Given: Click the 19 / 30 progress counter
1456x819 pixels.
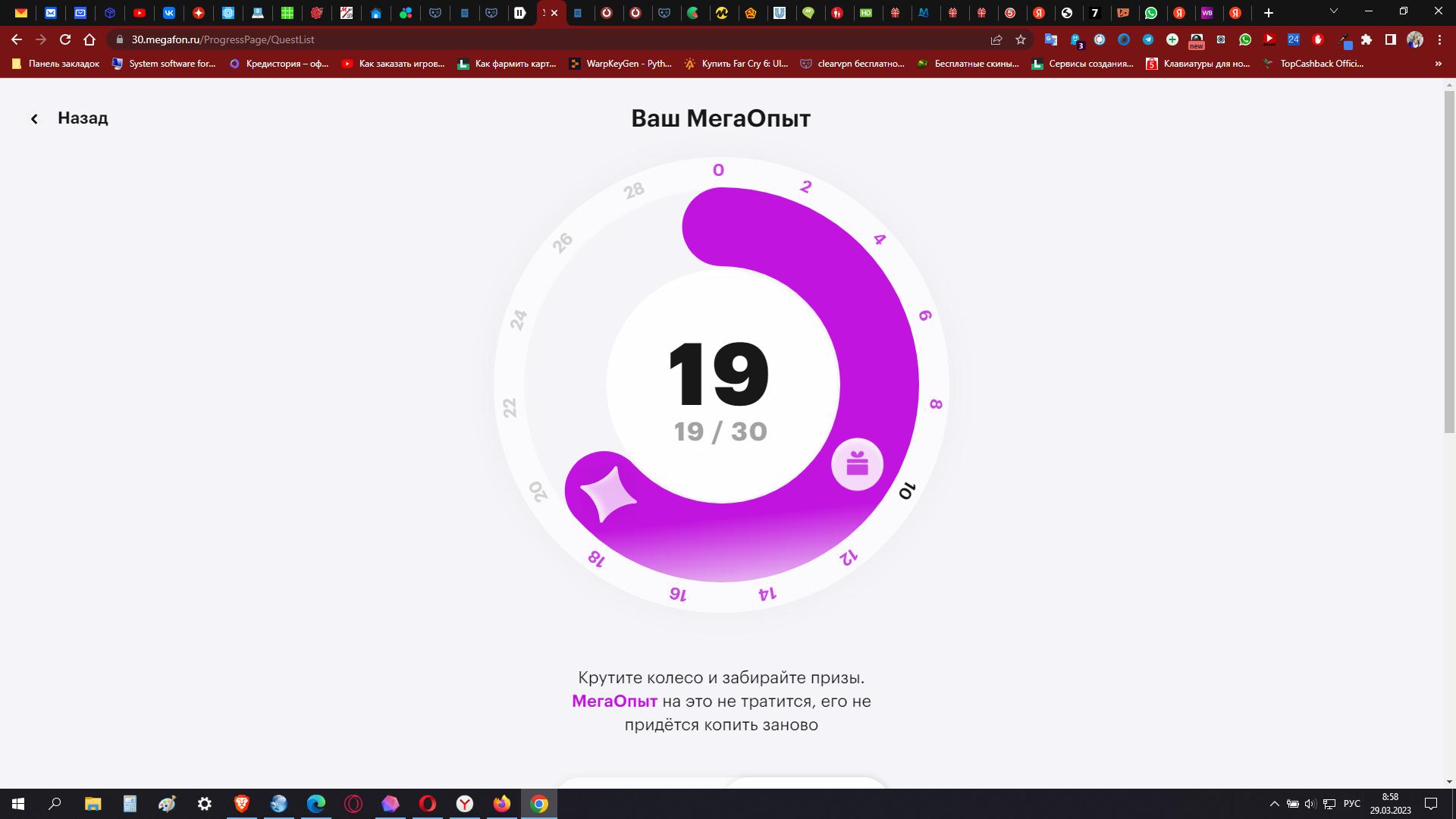Looking at the screenshot, I should pyautogui.click(x=720, y=431).
